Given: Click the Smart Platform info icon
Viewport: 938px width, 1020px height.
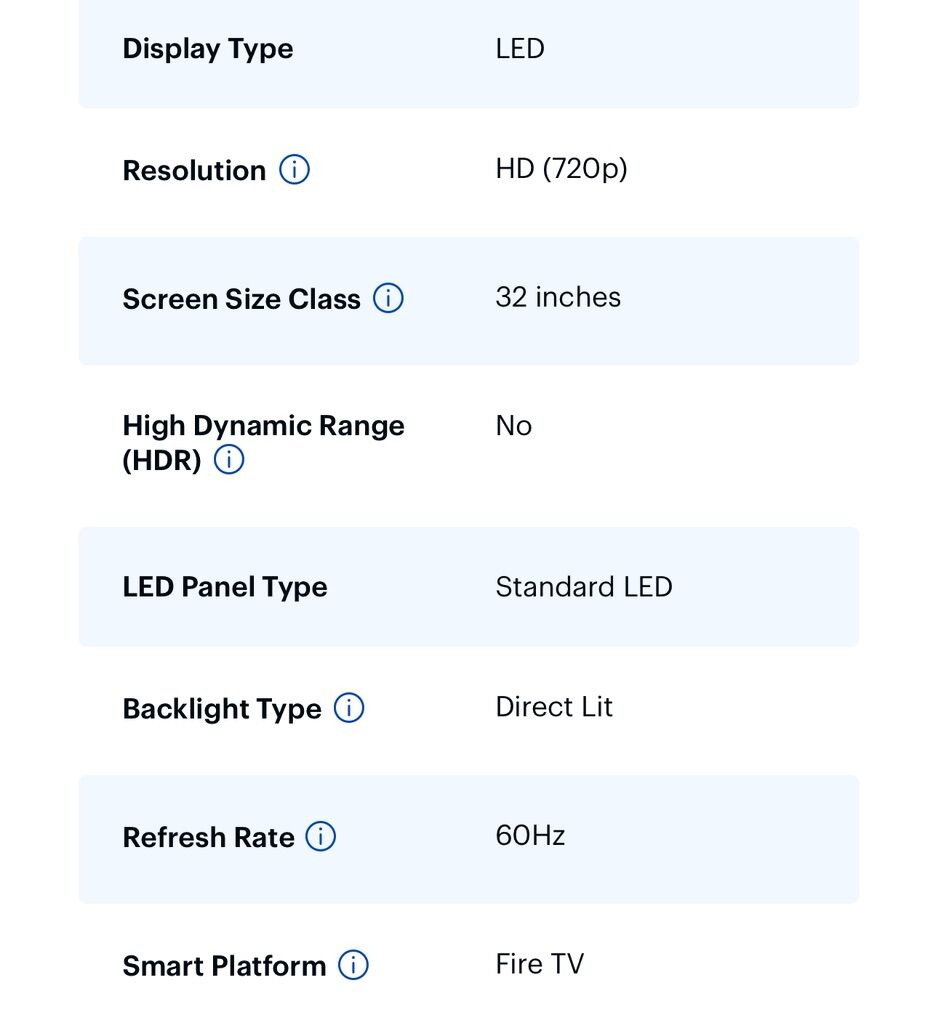Looking at the screenshot, I should click(x=353, y=965).
